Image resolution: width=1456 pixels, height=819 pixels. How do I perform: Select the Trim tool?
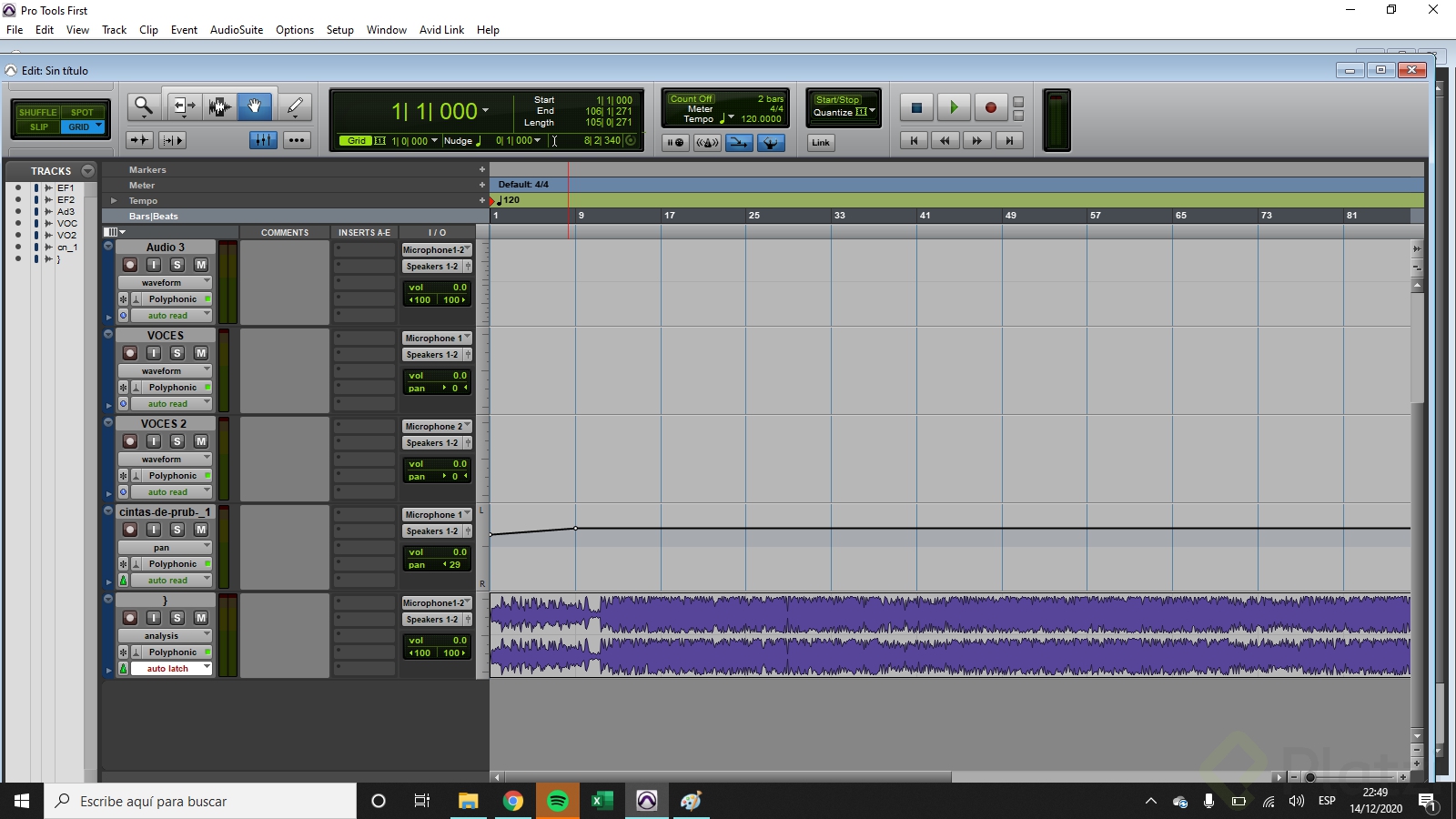(184, 106)
